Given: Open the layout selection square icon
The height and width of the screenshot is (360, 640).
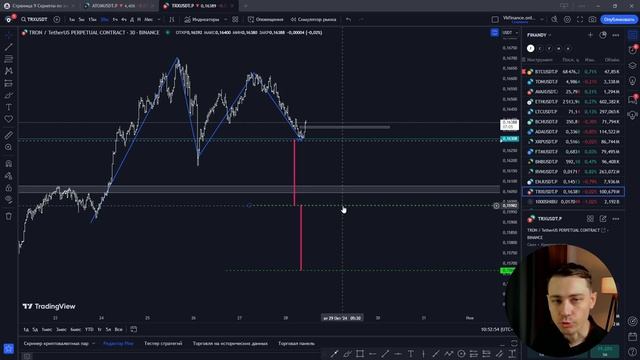Looking at the screenshot, I should coord(495,20).
